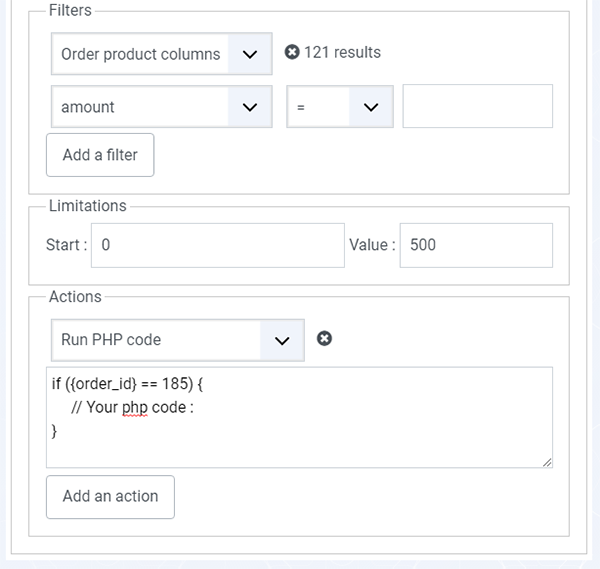Click the Run PHP code chevron arrow
The image size is (600, 569).
tap(282, 340)
